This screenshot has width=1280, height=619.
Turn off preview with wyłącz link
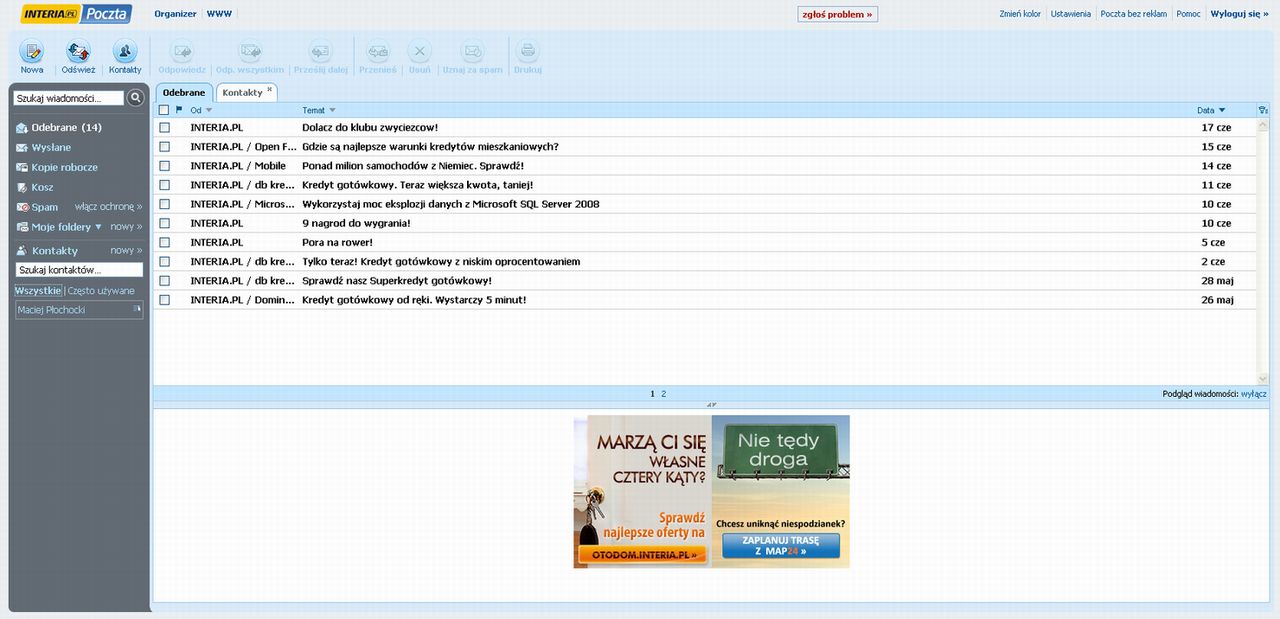[x=1254, y=394]
